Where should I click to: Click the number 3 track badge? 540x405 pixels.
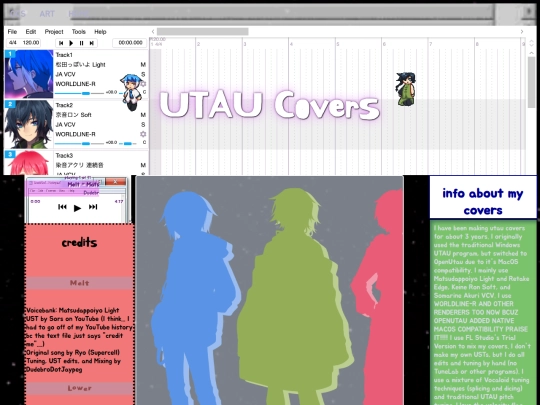click(10, 154)
